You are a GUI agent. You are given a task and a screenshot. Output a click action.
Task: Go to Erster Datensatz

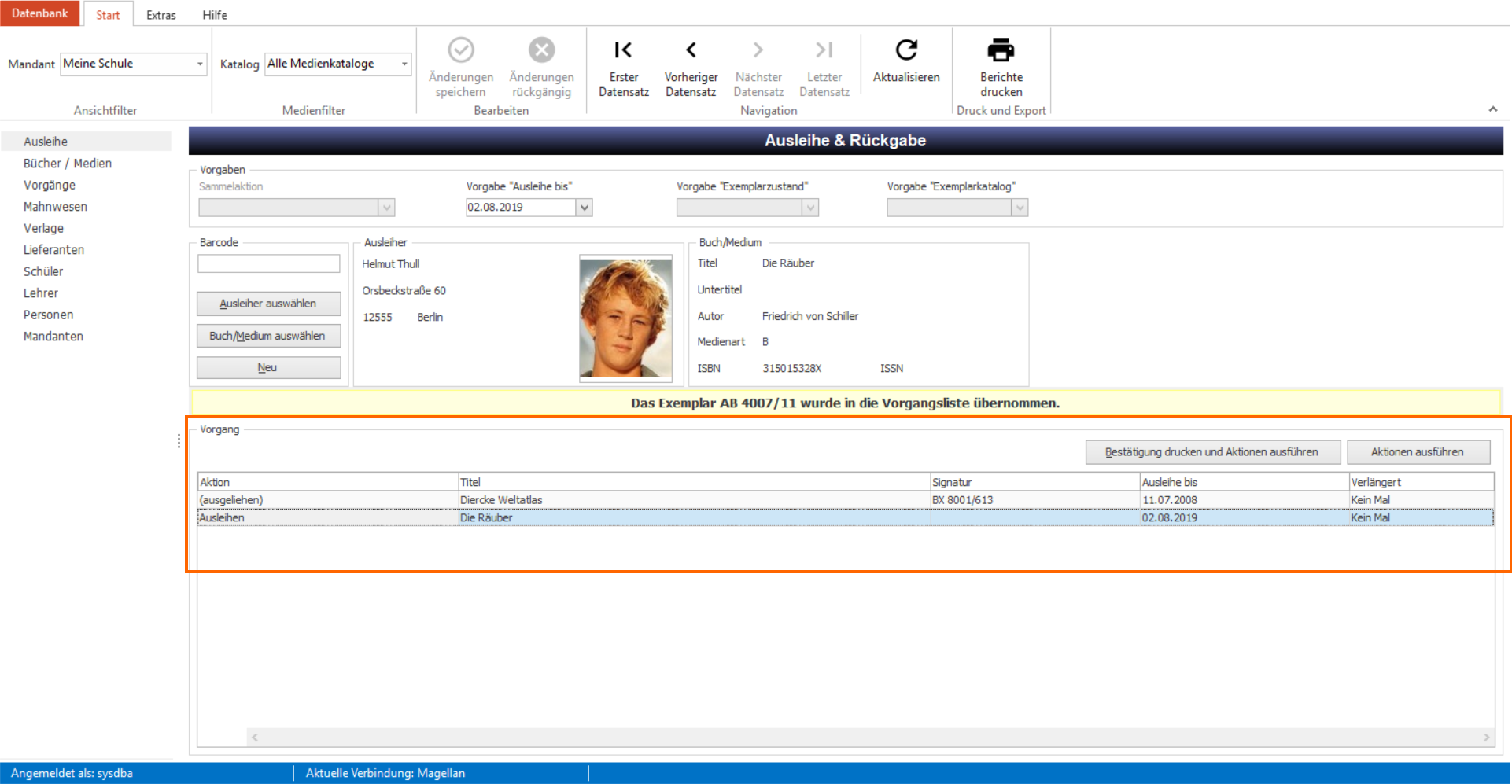623,50
